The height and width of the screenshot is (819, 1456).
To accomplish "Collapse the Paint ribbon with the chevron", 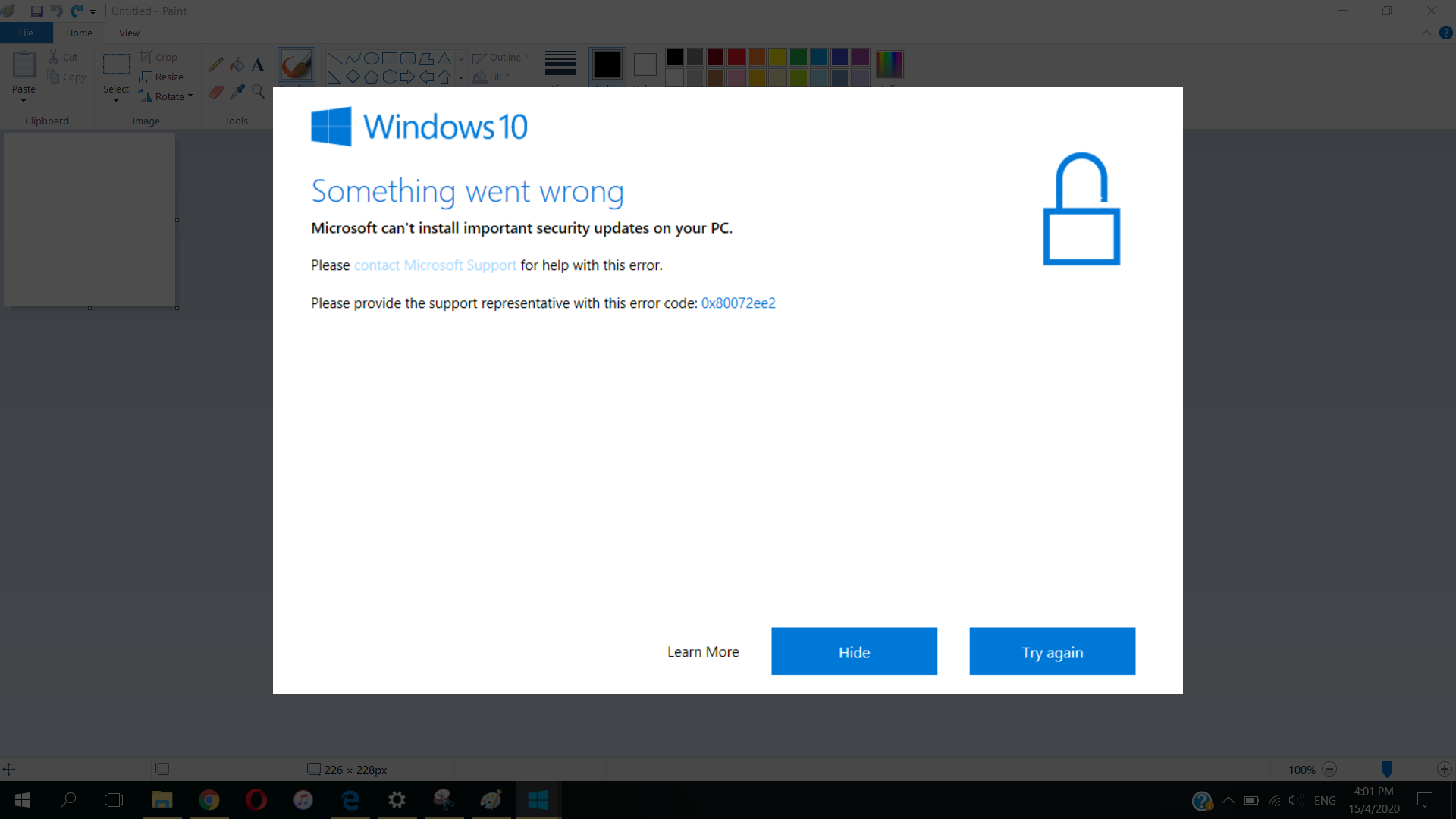I will click(1426, 33).
